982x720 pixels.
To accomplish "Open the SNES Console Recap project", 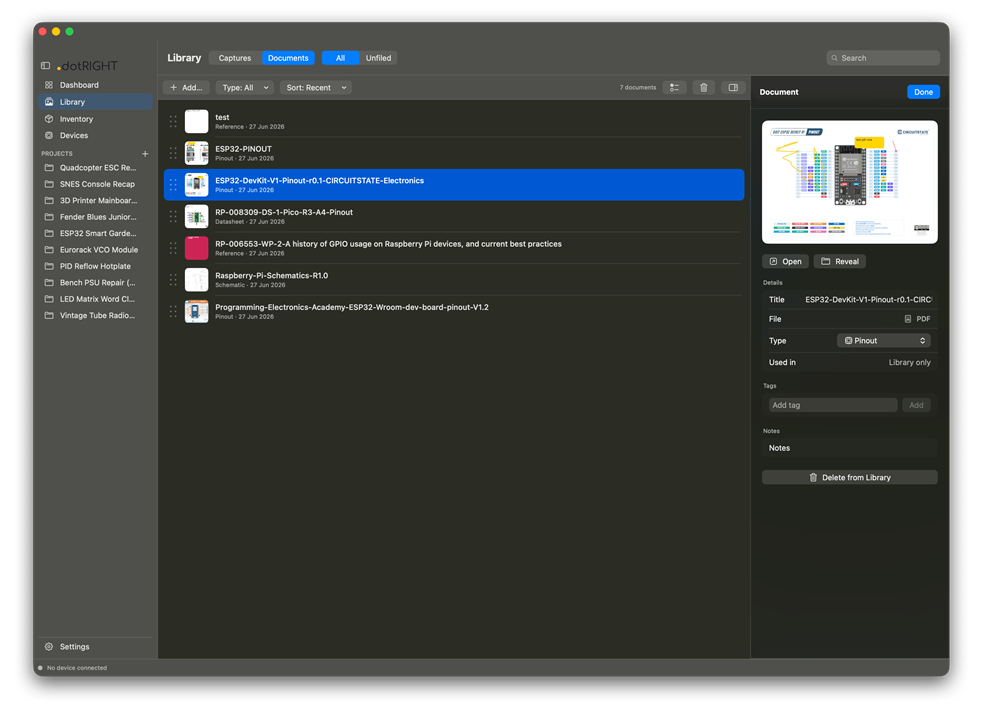I will [x=95, y=184].
